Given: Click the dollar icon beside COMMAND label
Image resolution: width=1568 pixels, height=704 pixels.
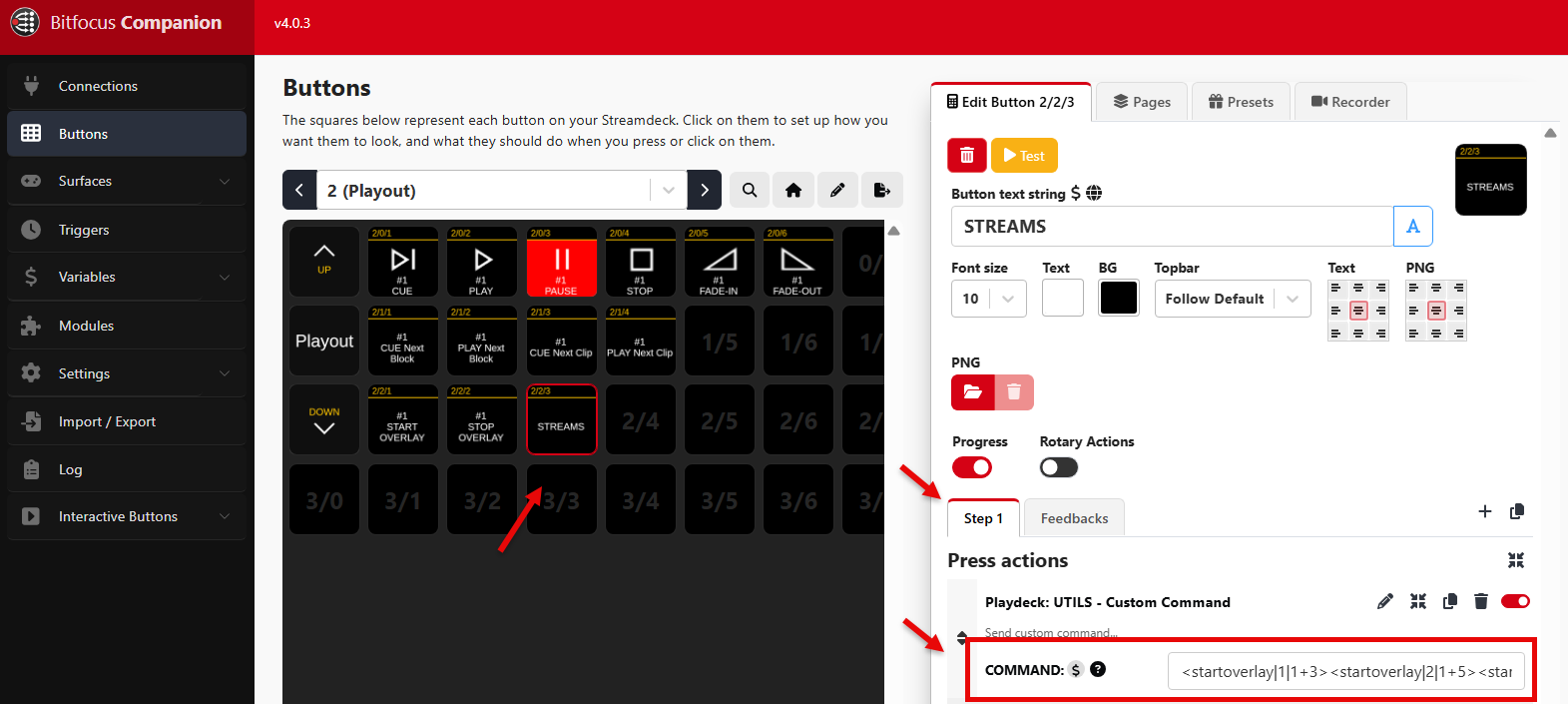Looking at the screenshot, I should coord(1076,670).
